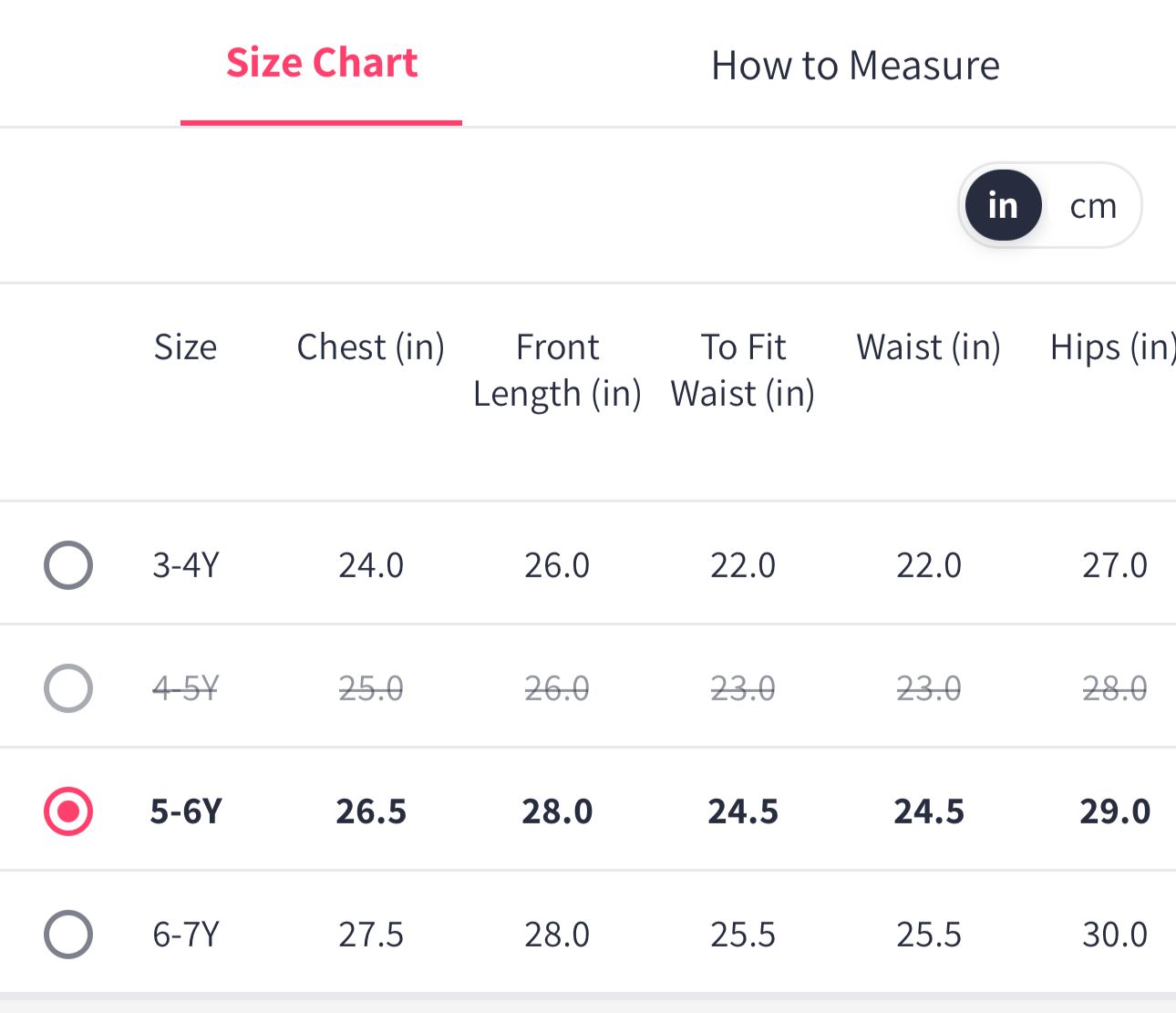Screen dimensions: 1176x1013
Task: Choose the 6-7Y size radio button
Action: (68, 935)
